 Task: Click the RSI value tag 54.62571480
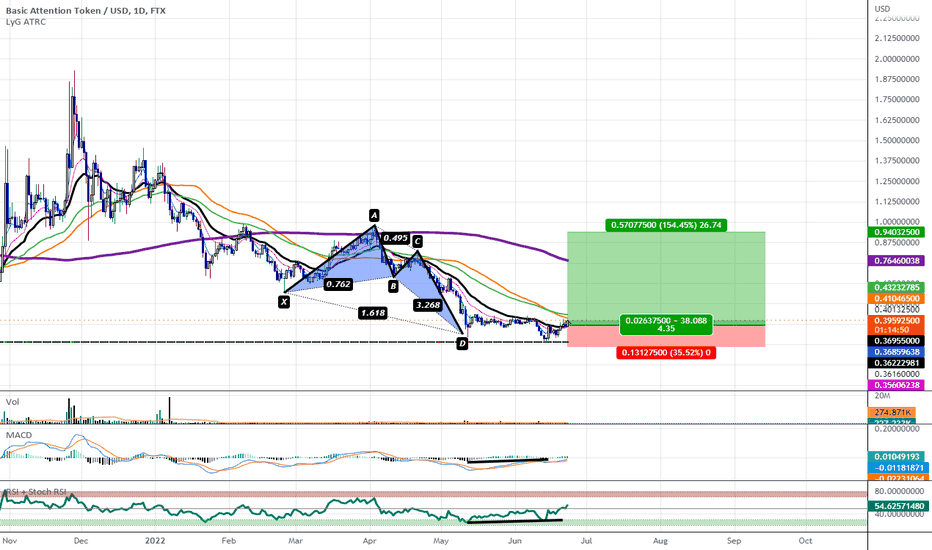point(898,507)
